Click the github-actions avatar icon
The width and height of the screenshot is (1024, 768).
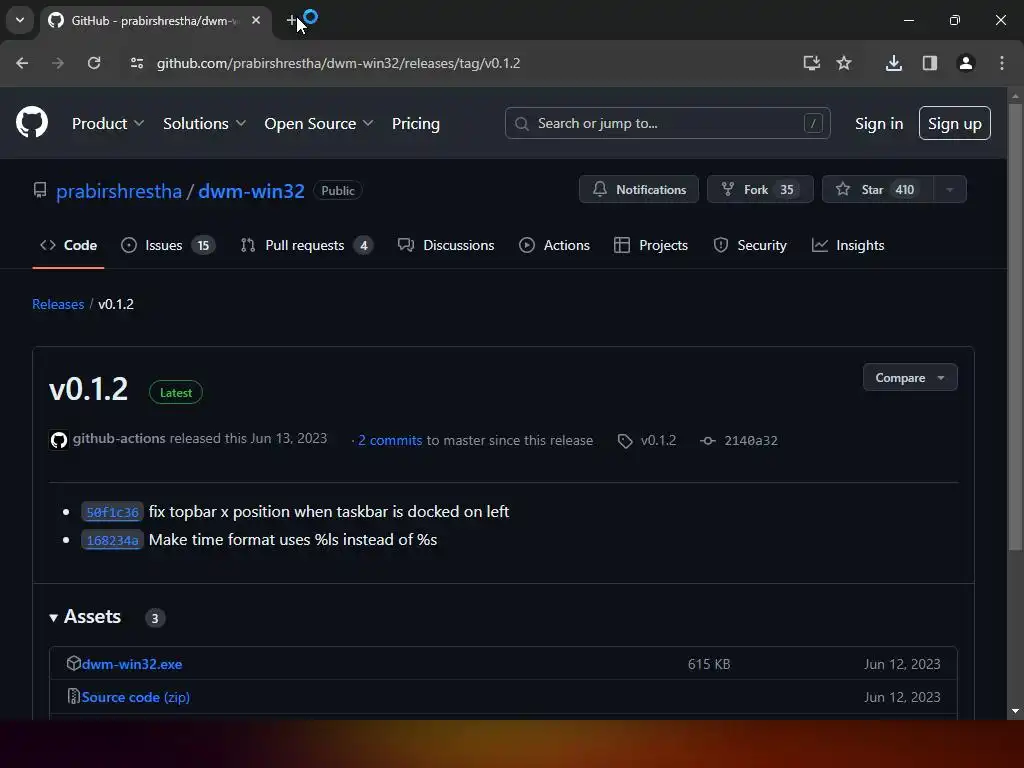pyautogui.click(x=59, y=440)
